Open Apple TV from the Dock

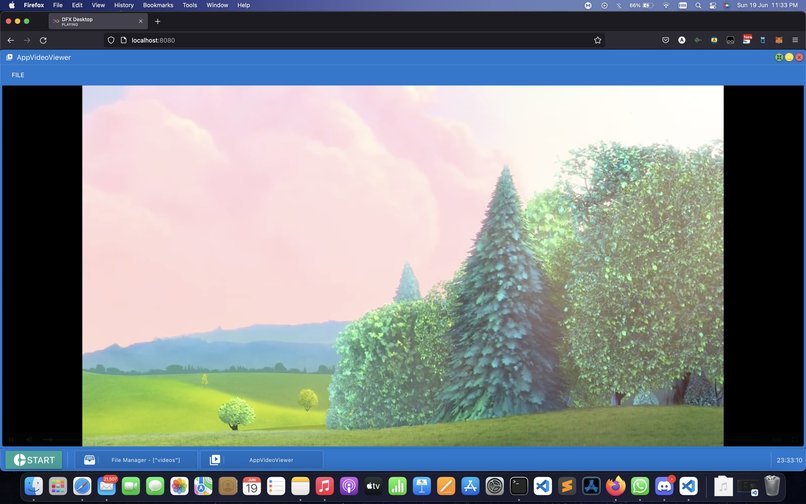(x=373, y=485)
